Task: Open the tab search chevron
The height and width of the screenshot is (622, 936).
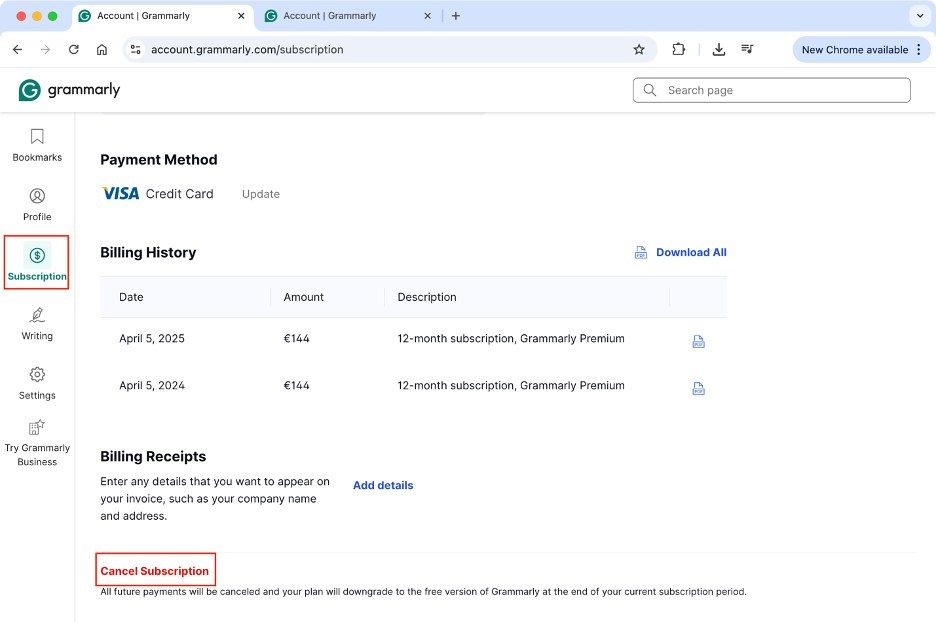Action: [919, 15]
